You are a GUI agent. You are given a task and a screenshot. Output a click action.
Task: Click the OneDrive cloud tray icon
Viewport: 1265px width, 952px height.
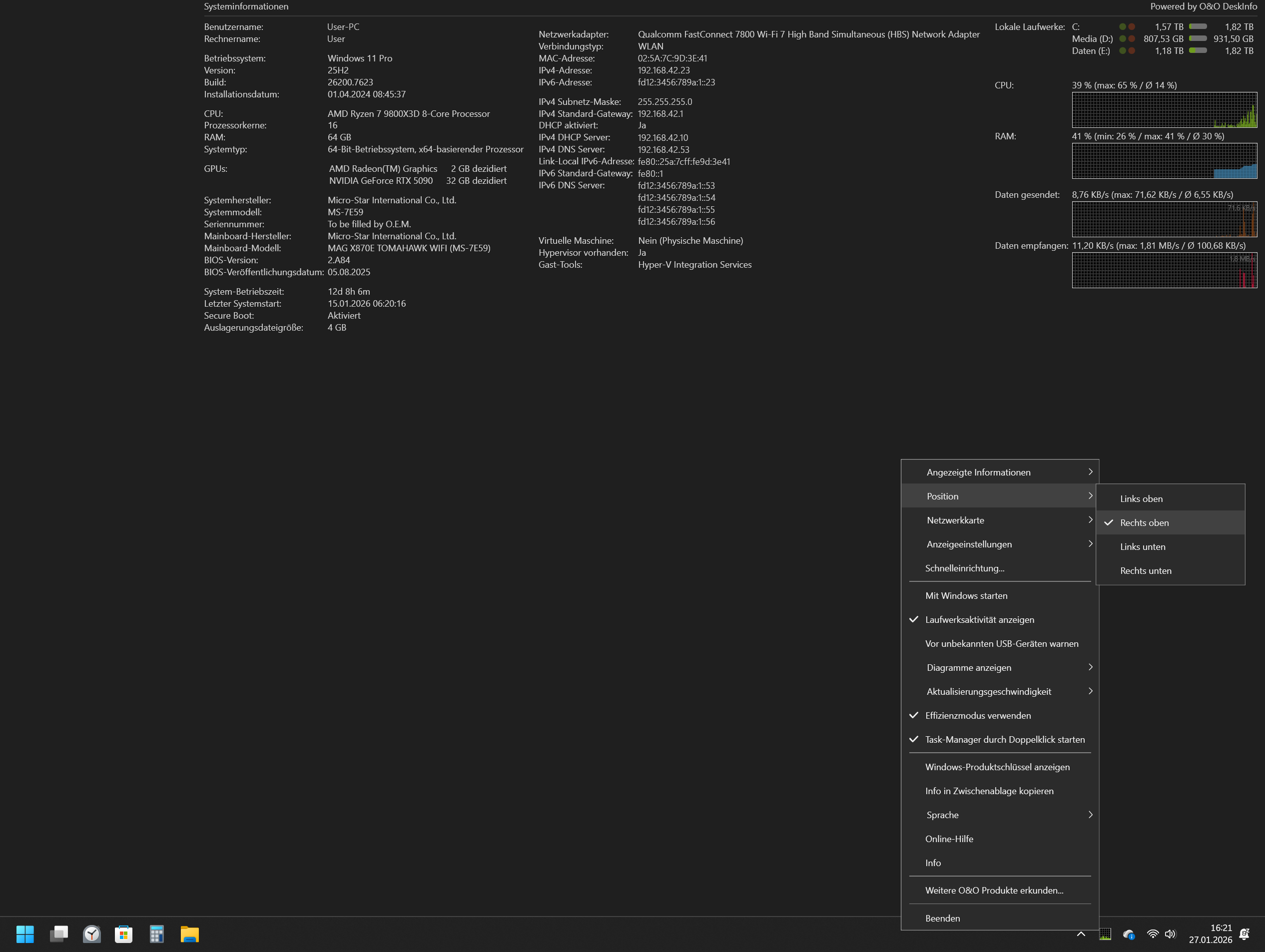click(1128, 935)
